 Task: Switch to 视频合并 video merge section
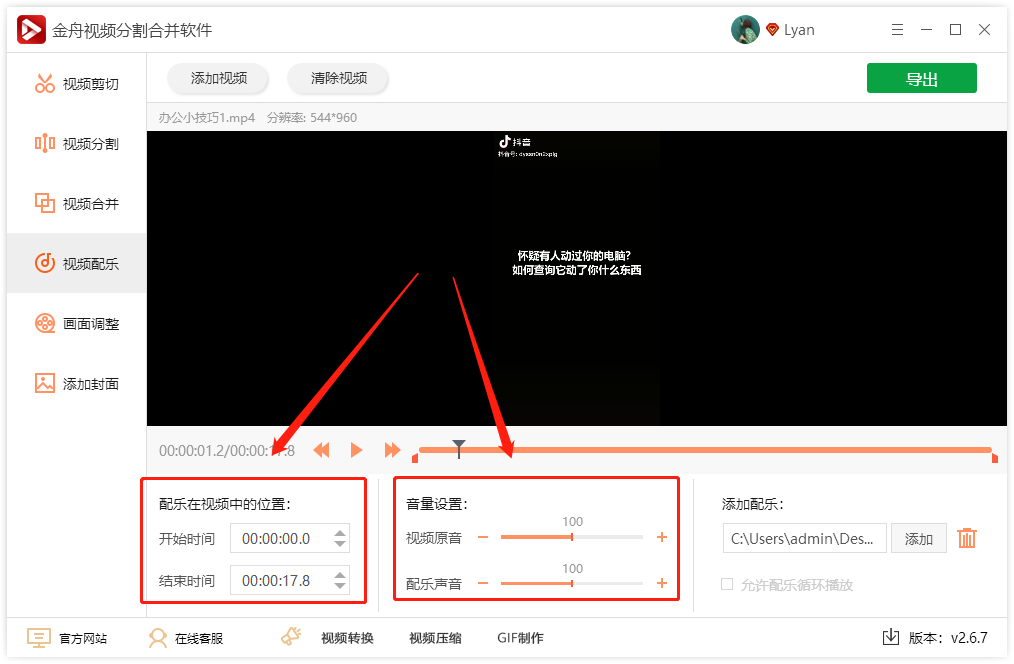tap(76, 204)
